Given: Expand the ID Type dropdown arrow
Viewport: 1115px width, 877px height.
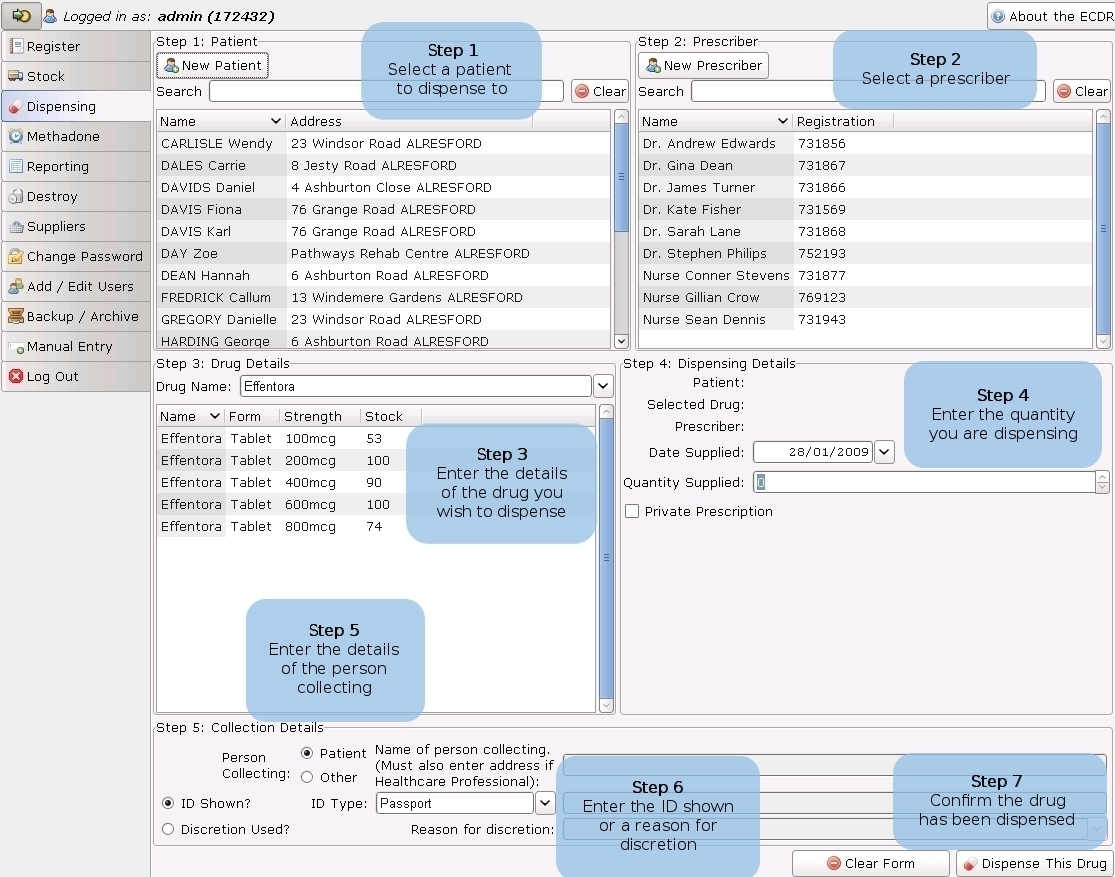Looking at the screenshot, I should [545, 803].
